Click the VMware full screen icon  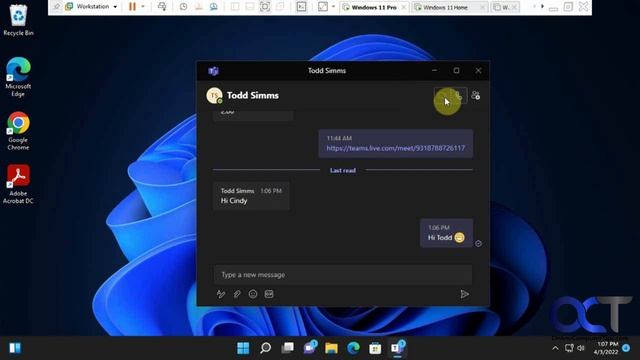[x=265, y=7]
